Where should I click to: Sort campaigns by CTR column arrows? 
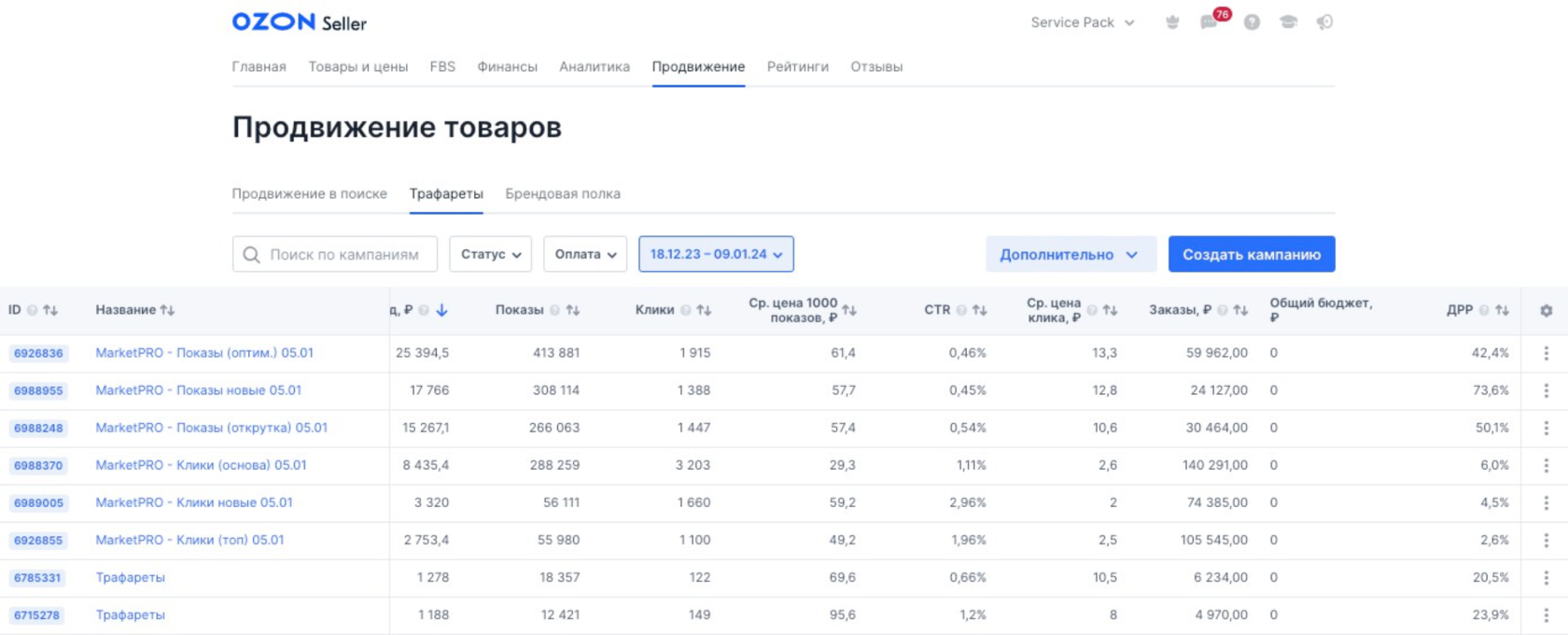click(979, 310)
